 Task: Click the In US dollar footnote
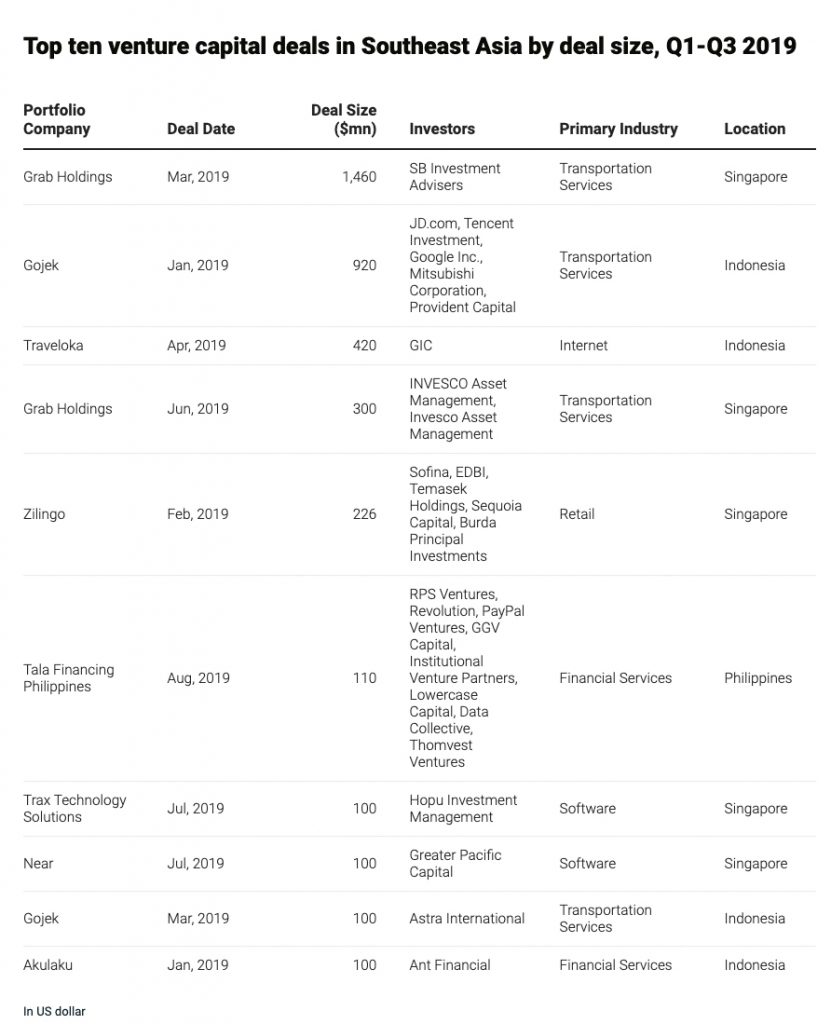click(x=54, y=1011)
